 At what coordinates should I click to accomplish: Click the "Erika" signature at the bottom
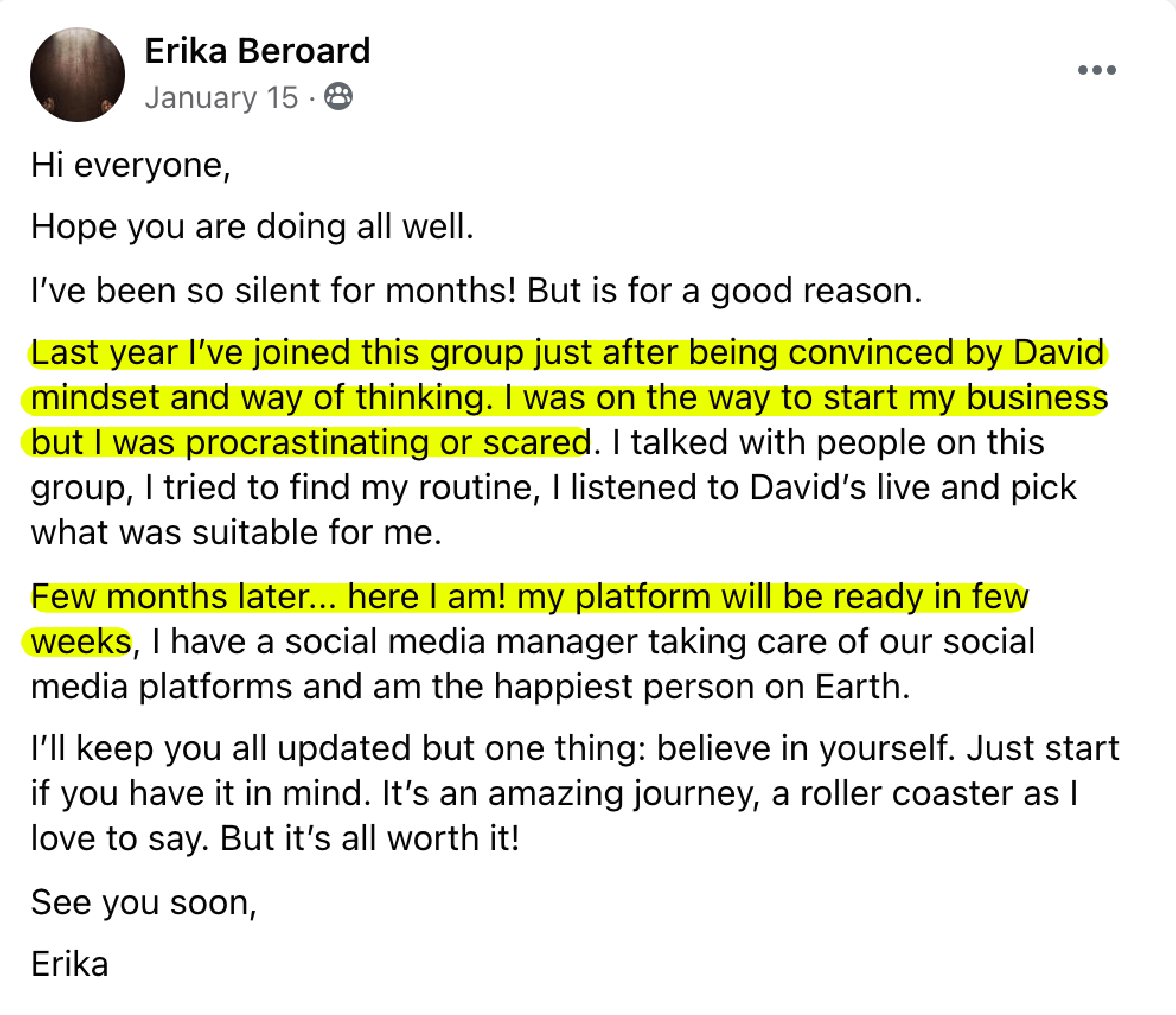(x=69, y=965)
